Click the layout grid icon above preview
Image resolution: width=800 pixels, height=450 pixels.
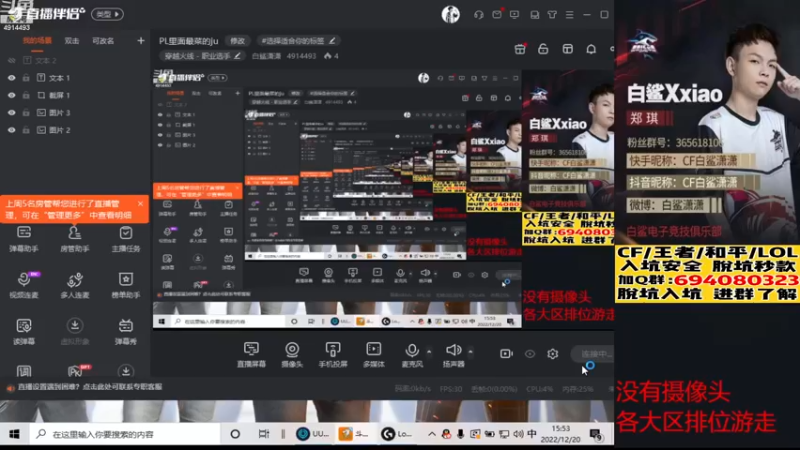click(567, 49)
